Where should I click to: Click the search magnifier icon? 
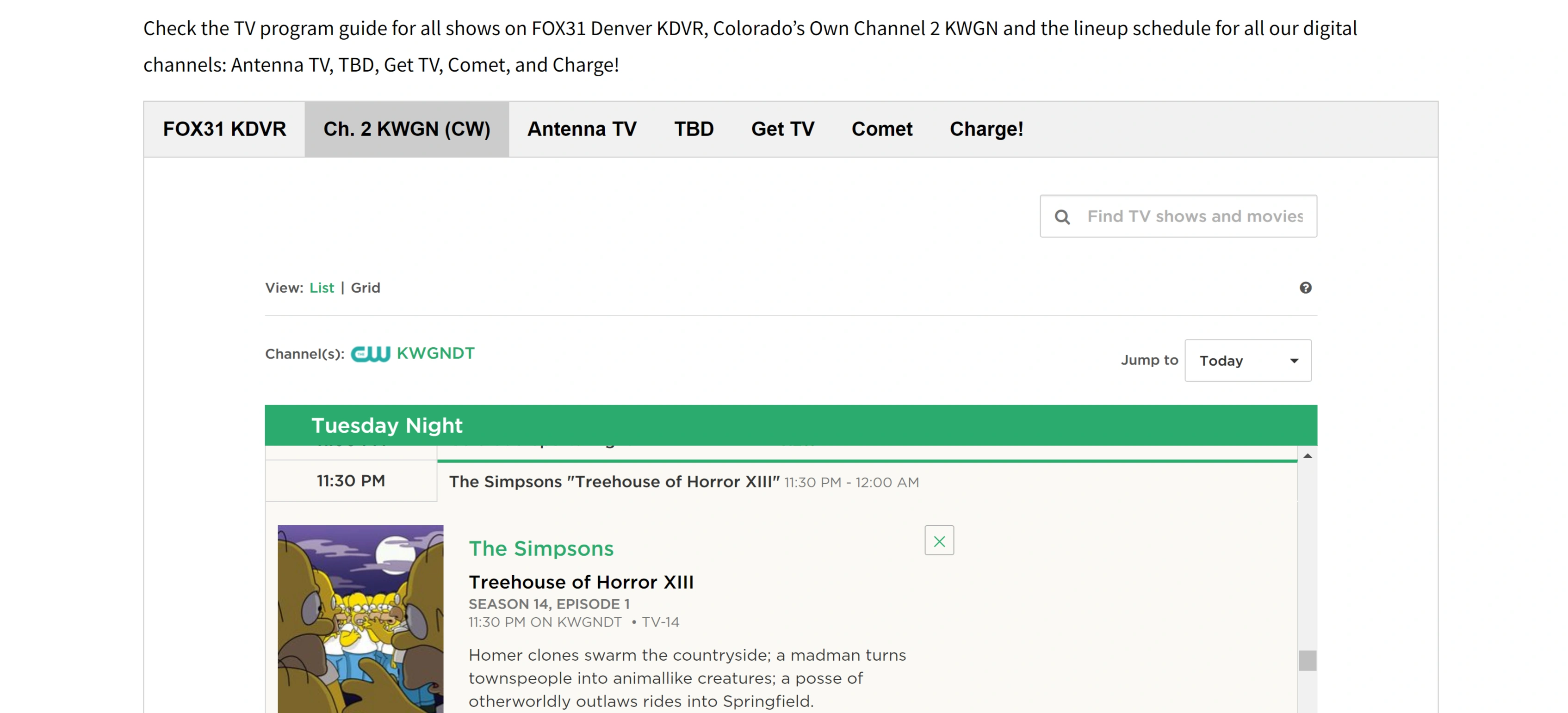pyautogui.click(x=1062, y=216)
